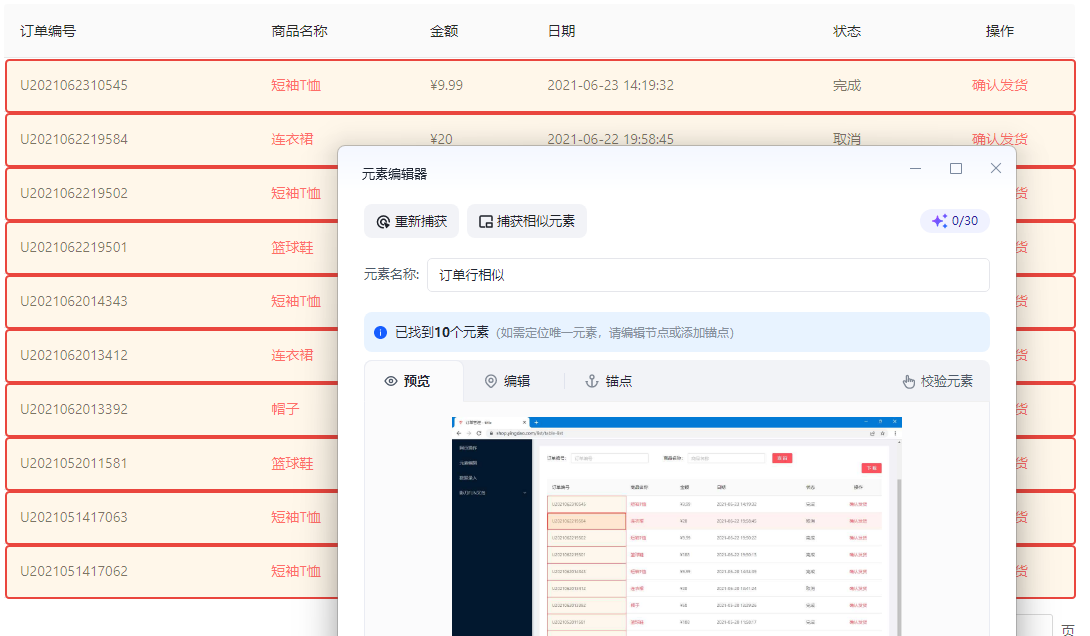Click the 日期 column header
Viewport: 1090px width, 636px height.
(561, 31)
